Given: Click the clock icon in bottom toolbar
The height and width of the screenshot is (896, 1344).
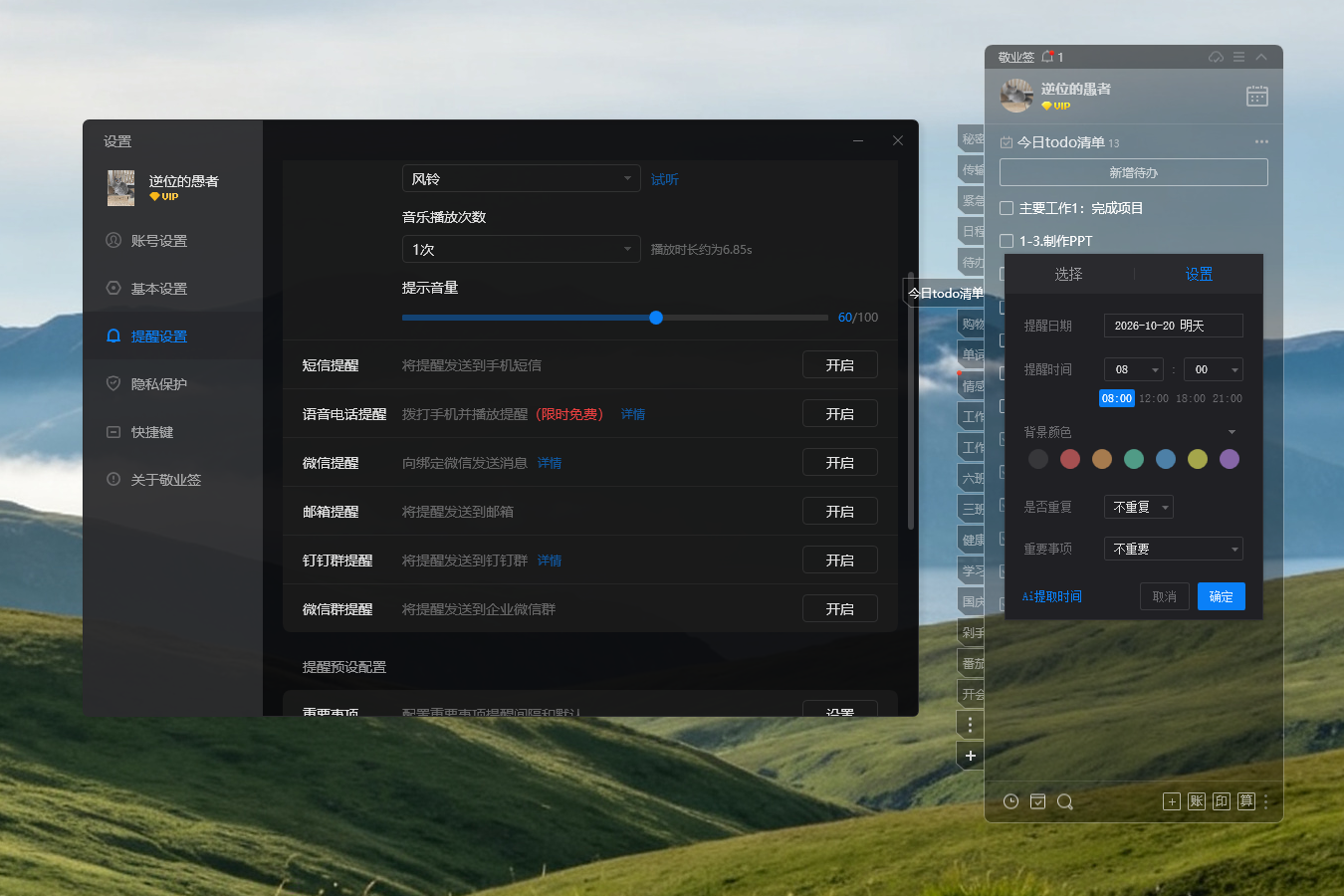Looking at the screenshot, I should tap(1010, 801).
